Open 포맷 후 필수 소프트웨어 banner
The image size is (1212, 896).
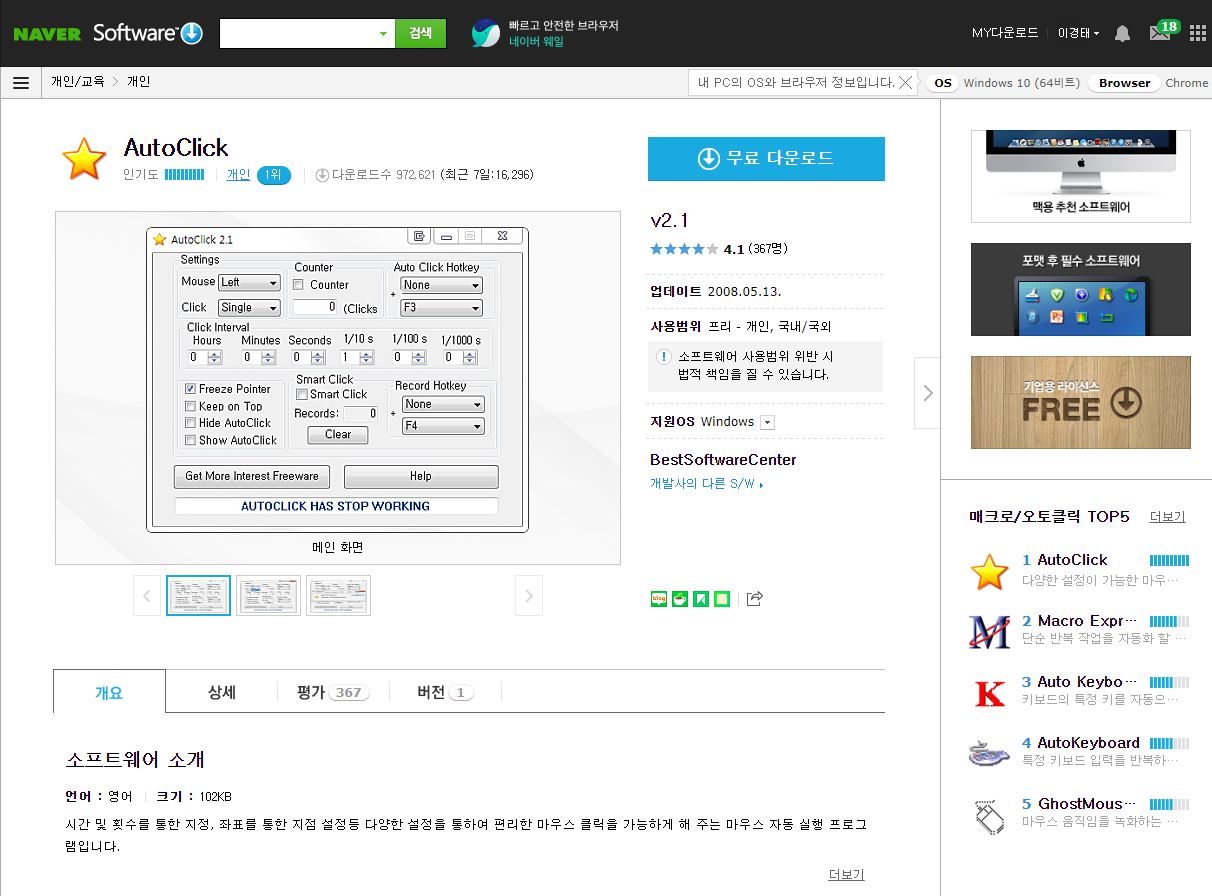pyautogui.click(x=1081, y=290)
